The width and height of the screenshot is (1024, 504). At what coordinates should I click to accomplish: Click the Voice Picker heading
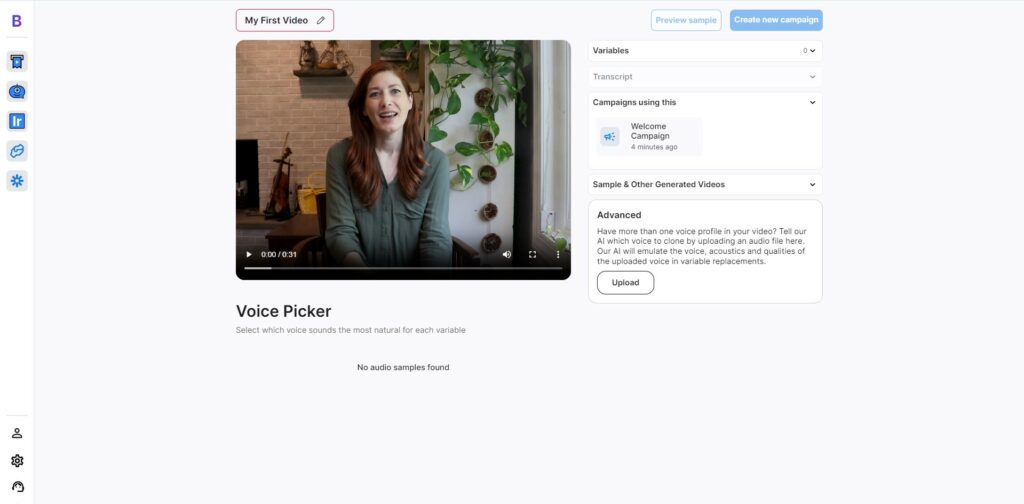click(283, 311)
